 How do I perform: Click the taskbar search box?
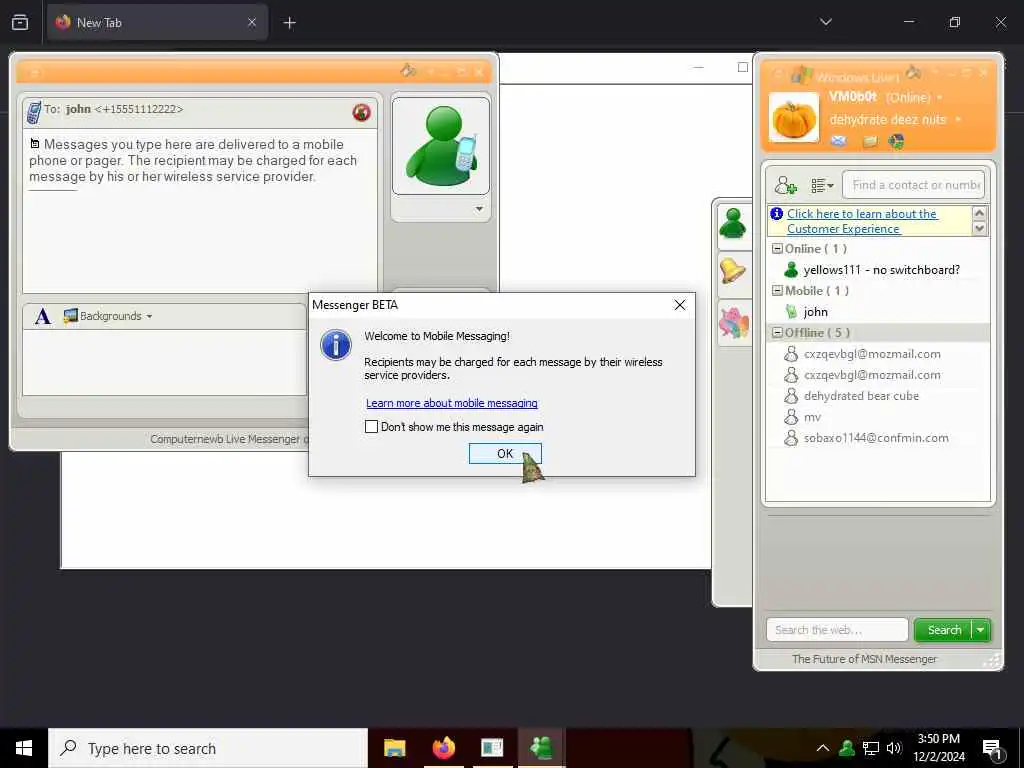coord(208,748)
